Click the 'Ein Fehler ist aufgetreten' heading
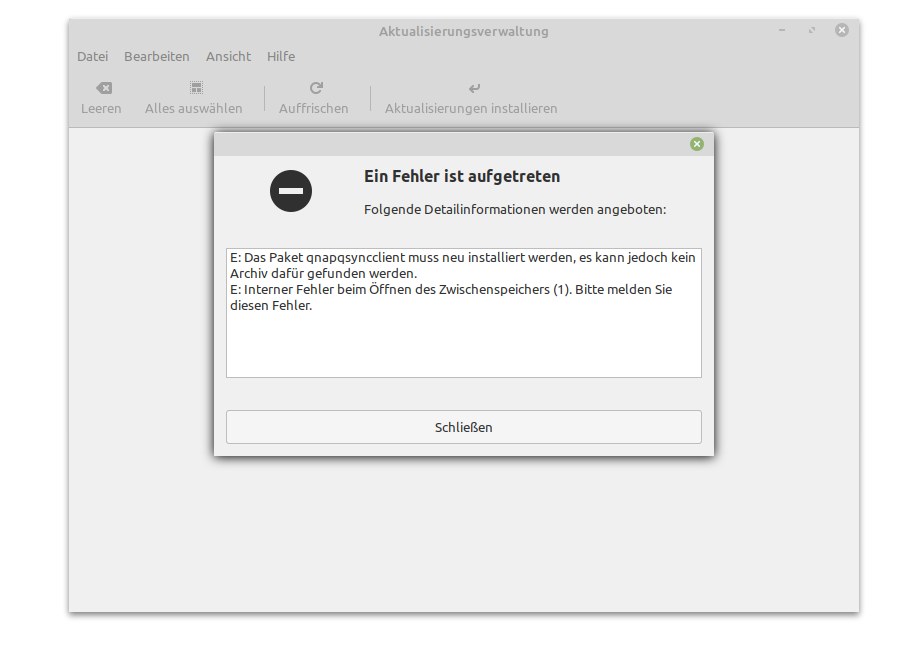913x648 pixels. point(462,176)
